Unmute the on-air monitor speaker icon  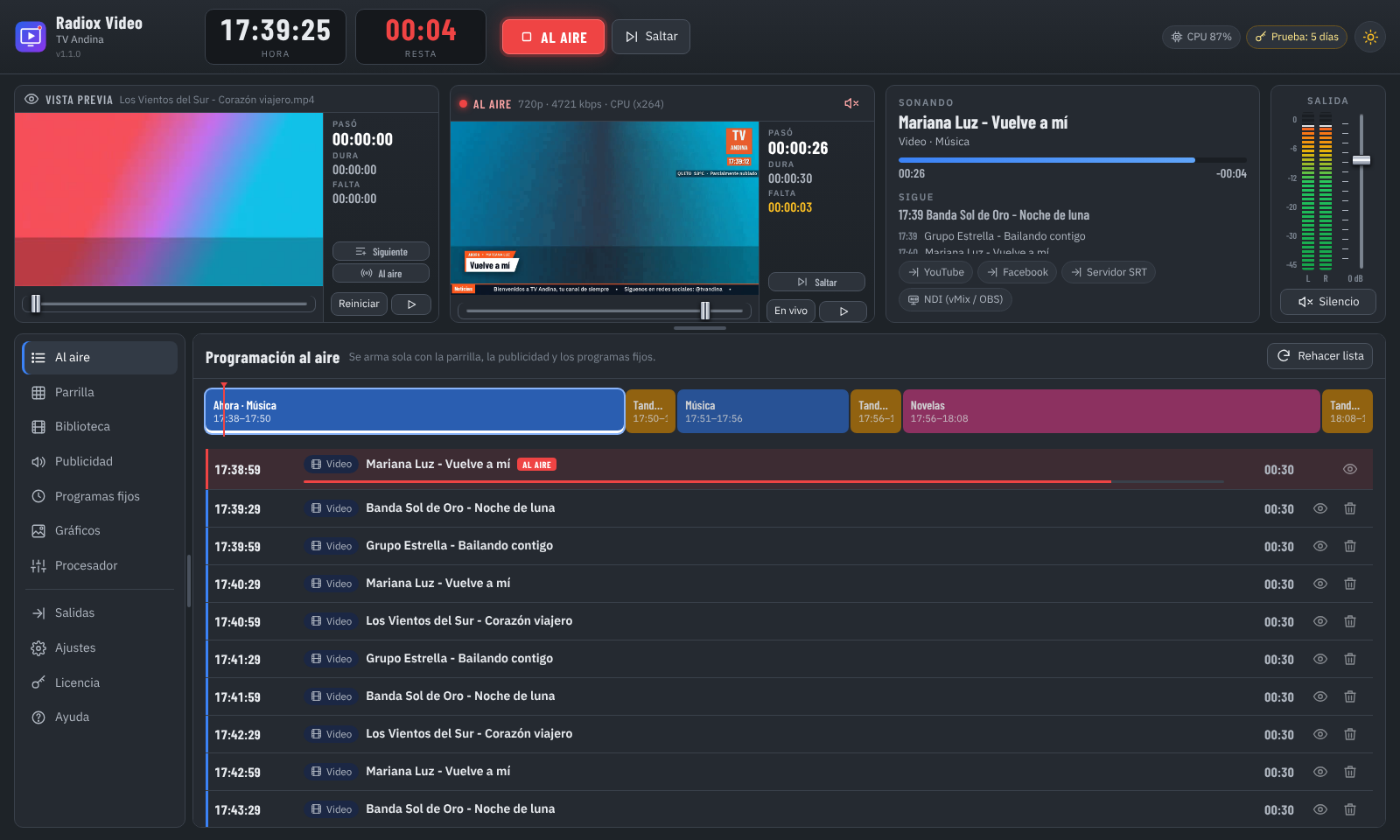(851, 103)
